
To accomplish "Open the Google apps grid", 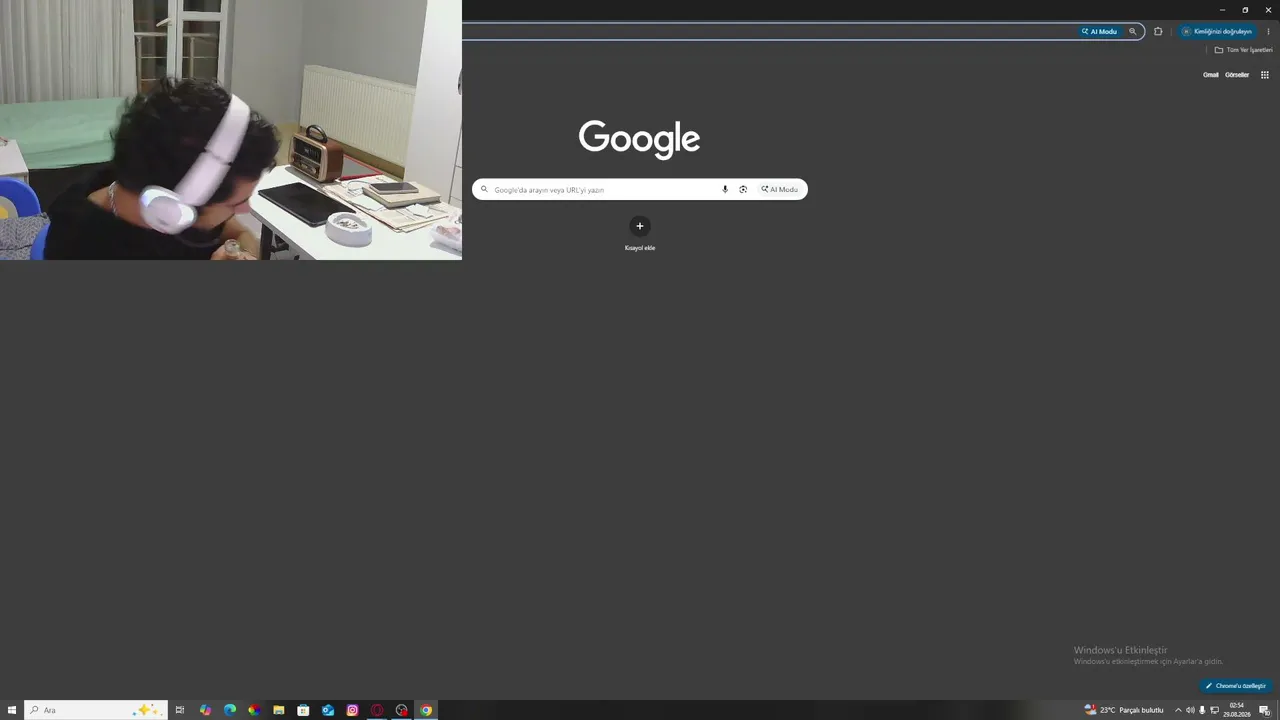I will pos(1265,75).
